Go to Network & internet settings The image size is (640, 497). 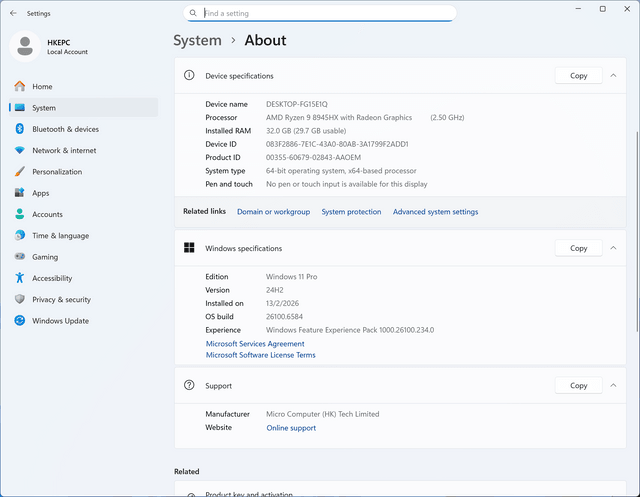click(x=84, y=150)
